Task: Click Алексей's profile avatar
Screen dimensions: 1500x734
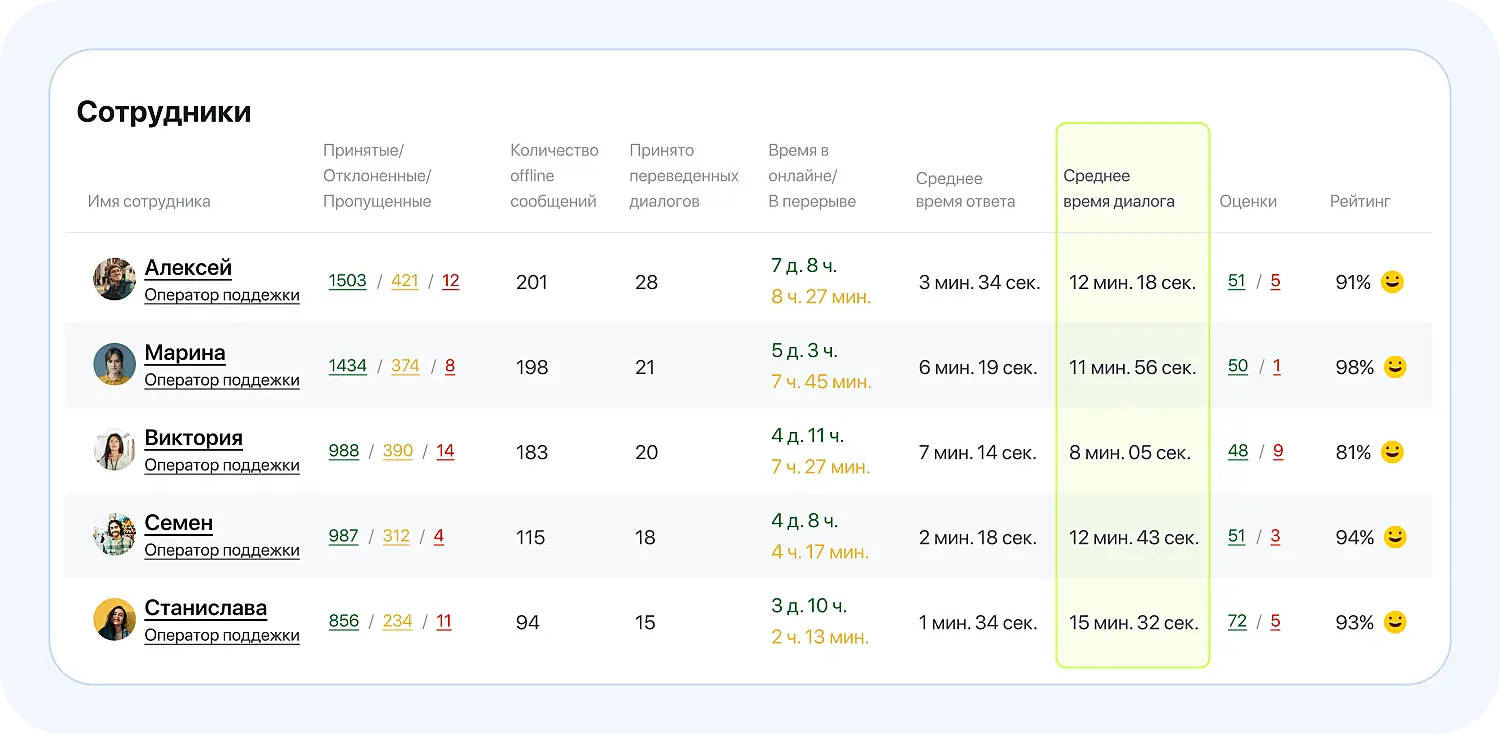Action: point(114,279)
